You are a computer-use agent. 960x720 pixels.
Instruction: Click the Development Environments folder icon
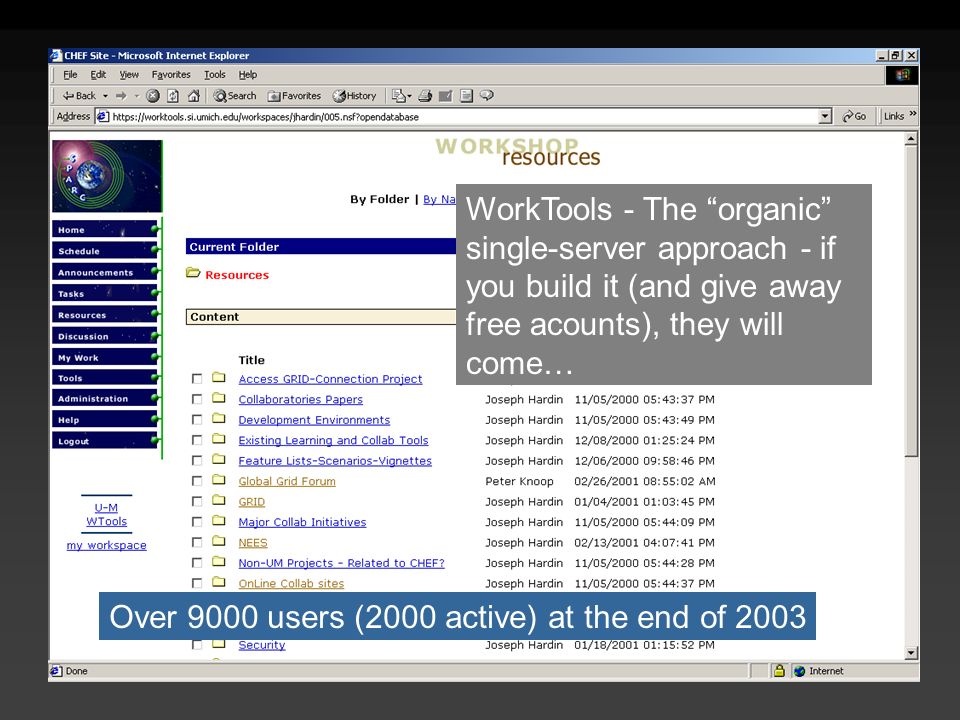coord(219,418)
